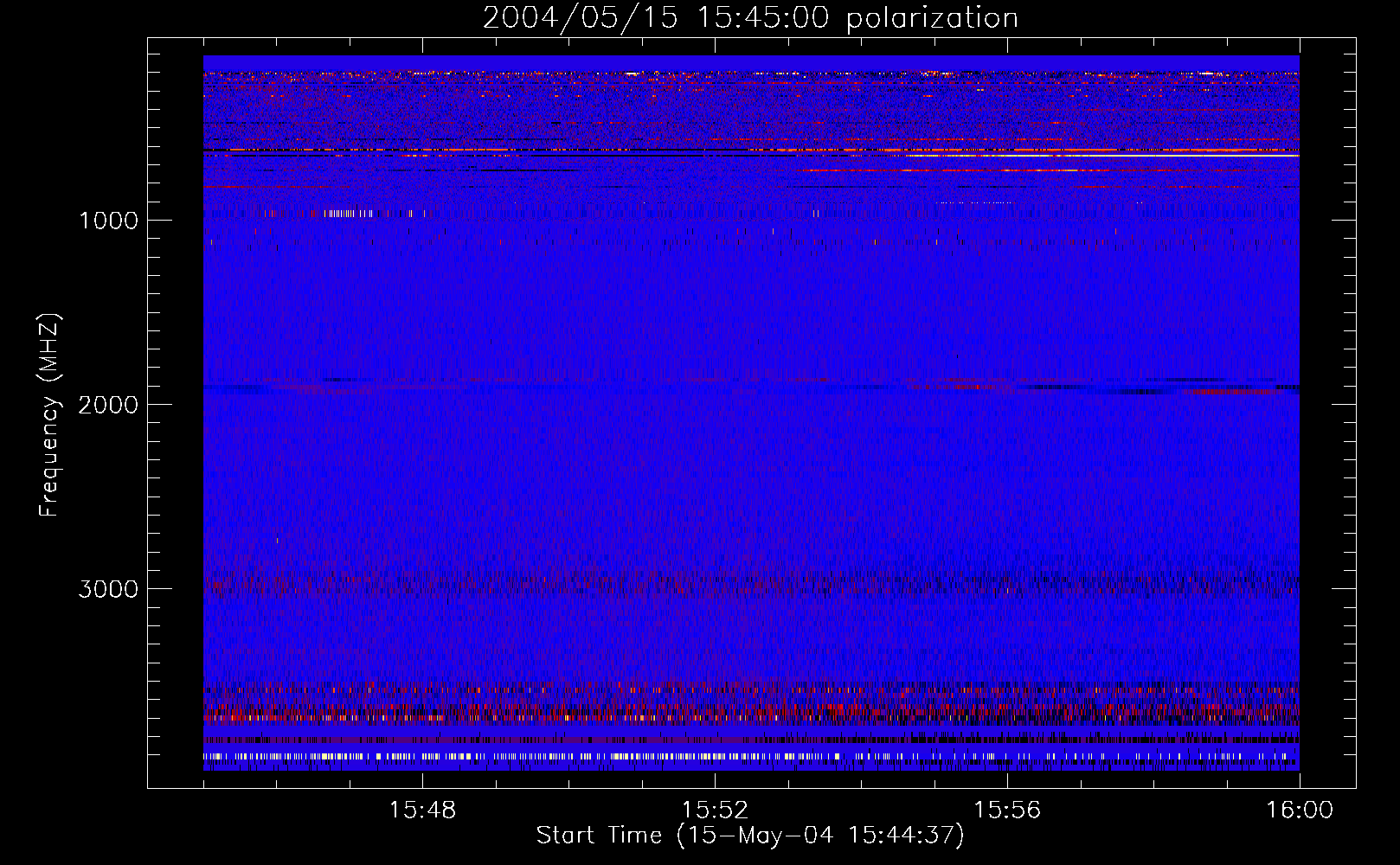Click the 3000 frequency tick label

click(109, 589)
